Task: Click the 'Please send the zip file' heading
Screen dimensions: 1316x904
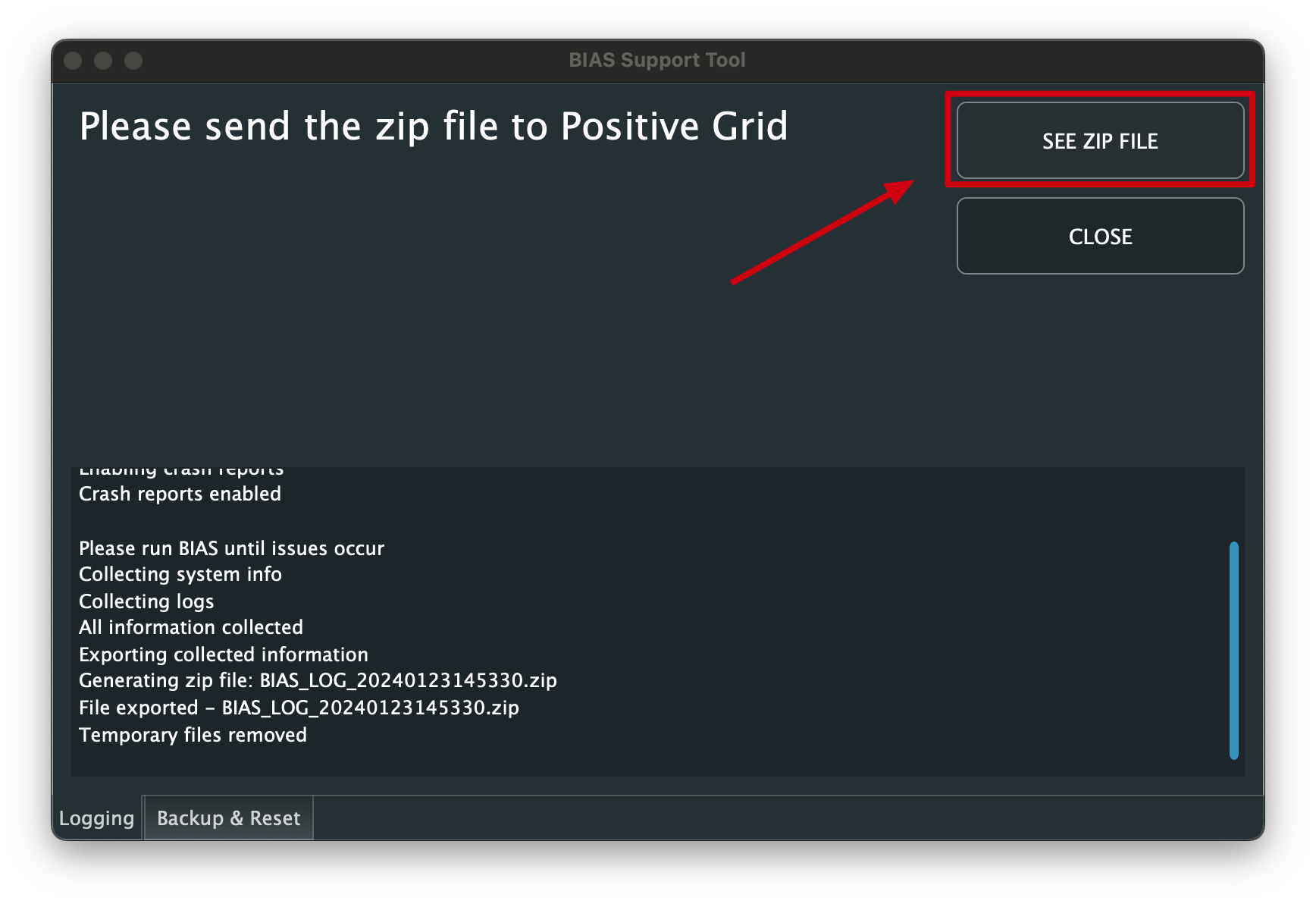Action: pos(433,126)
